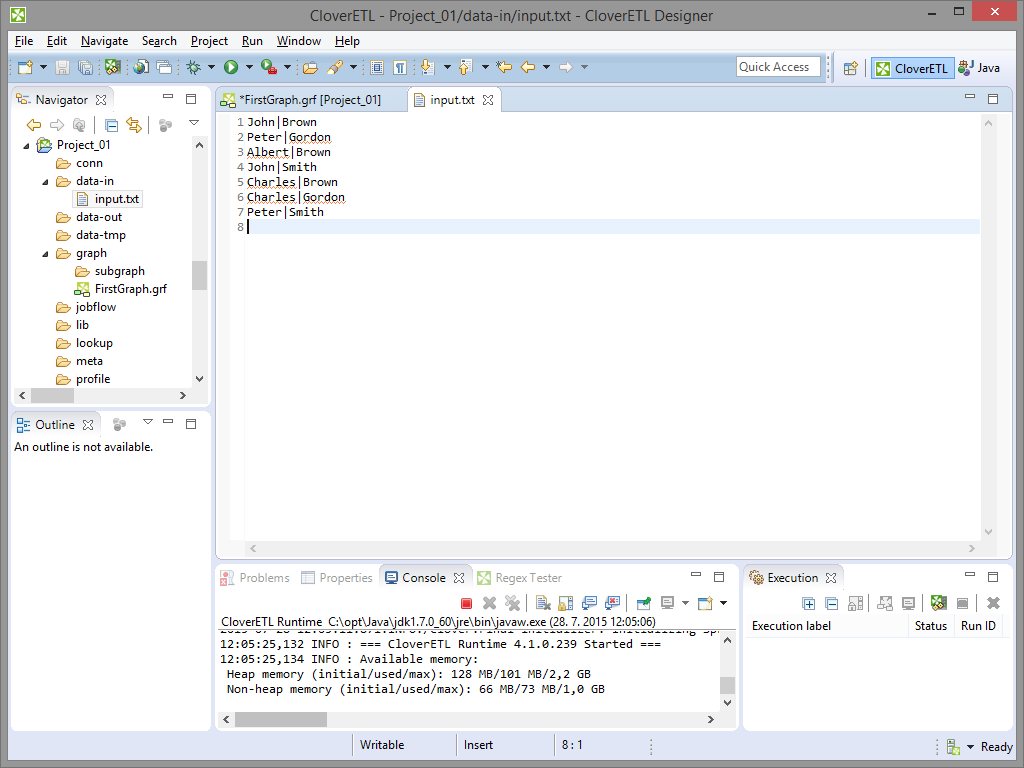Click the Quick Access search field
This screenshot has width=1024, height=768.
778,67
